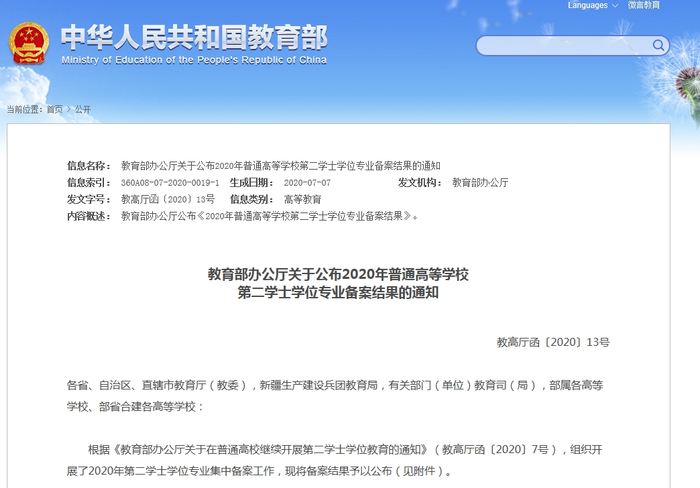The image size is (700, 488).
Task: Click the bold centered notice headline
Action: (x=338, y=283)
